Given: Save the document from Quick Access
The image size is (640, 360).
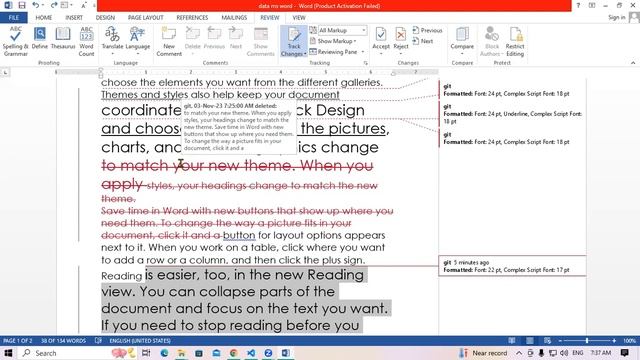Looking at the screenshot, I should (22, 5).
